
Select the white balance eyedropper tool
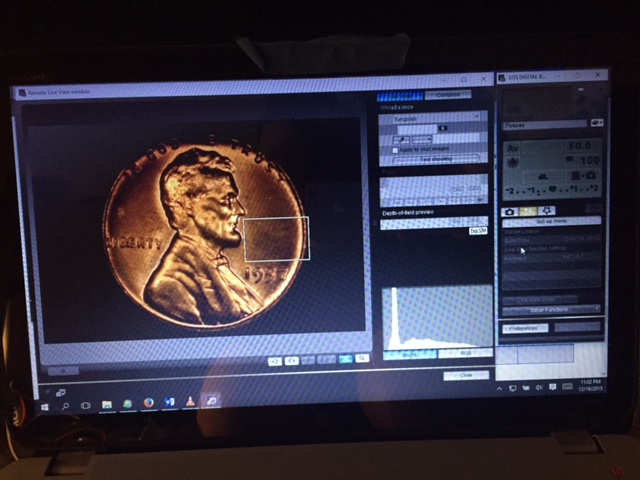point(401,140)
